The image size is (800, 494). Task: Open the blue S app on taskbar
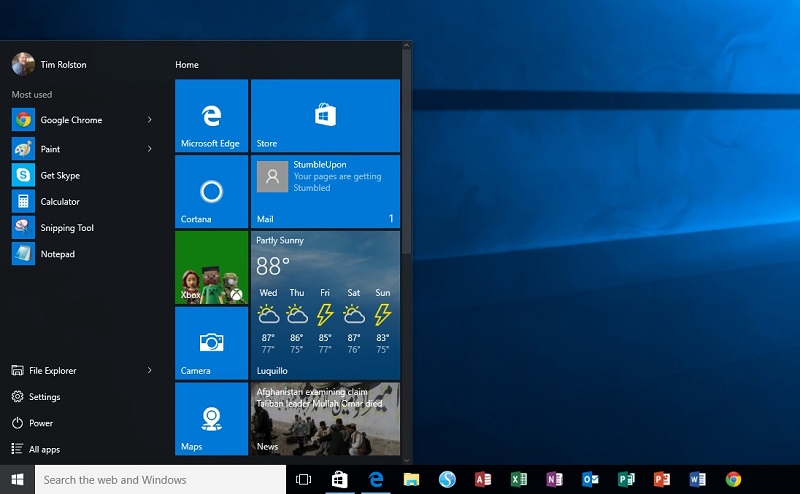[x=447, y=480]
